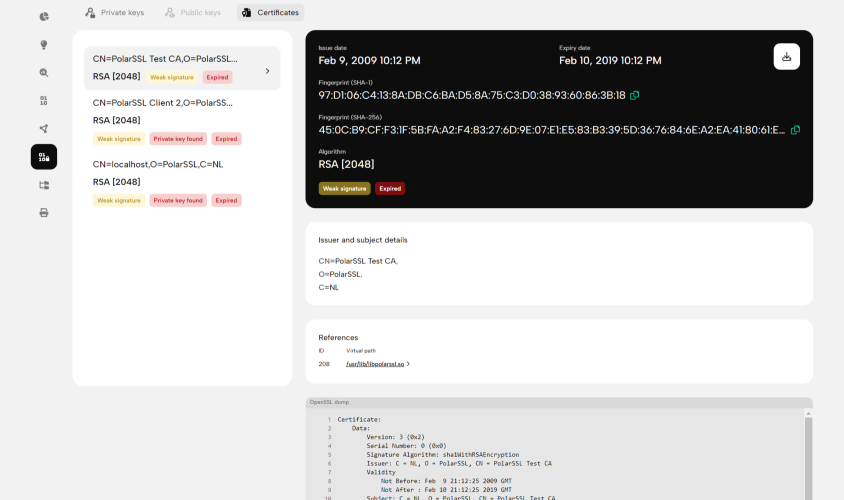Click Weak signature badge on Client 2 row
This screenshot has width=844, height=500.
click(119, 139)
